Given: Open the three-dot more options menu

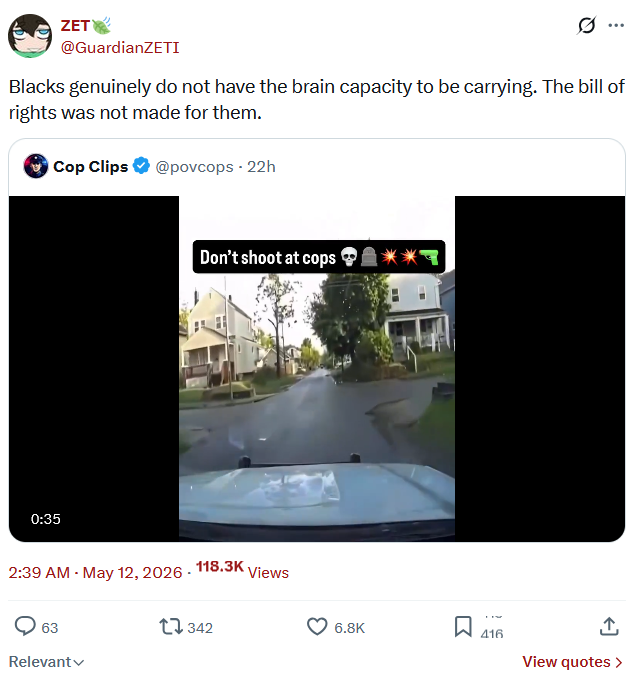Looking at the screenshot, I should click(x=616, y=25).
